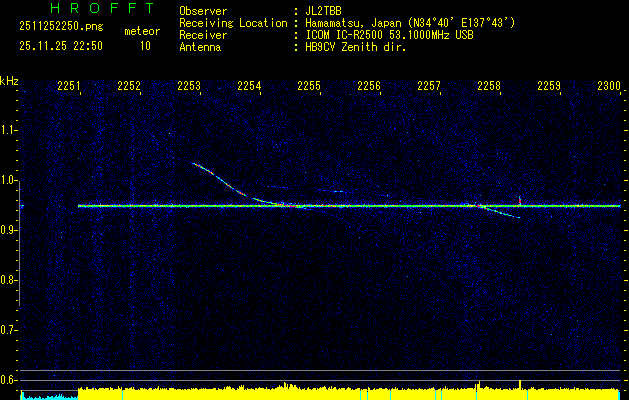Click the 0.7 frequency axis label
The width and height of the screenshot is (629, 400).
pos(9,329)
